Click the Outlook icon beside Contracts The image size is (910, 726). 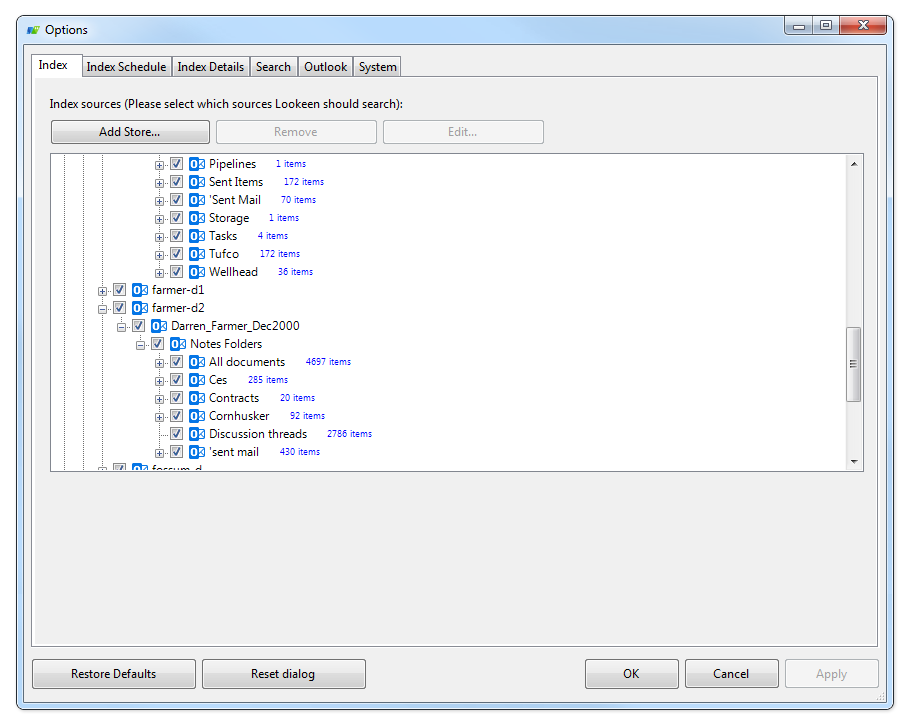click(197, 398)
